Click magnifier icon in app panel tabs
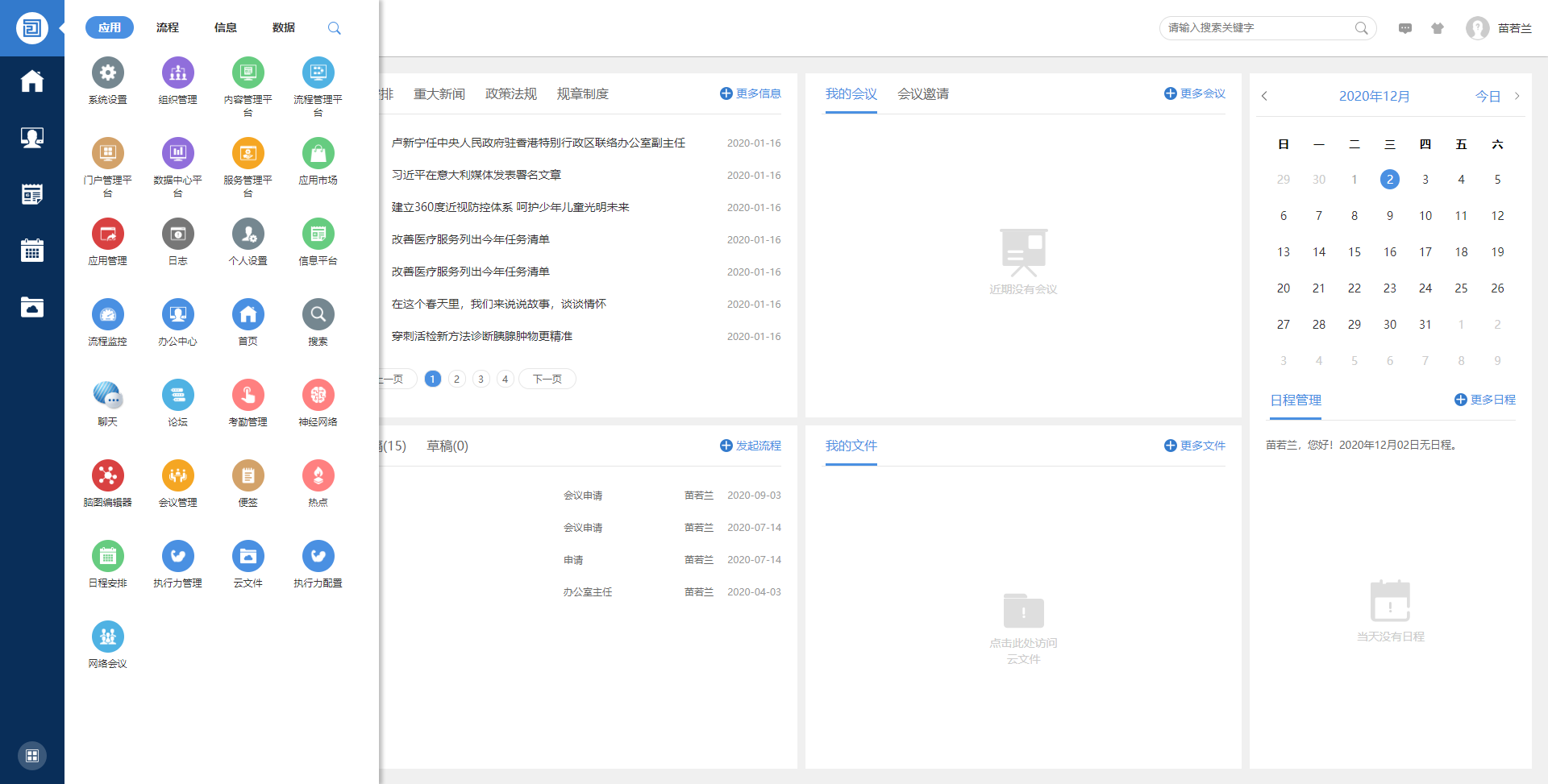Viewport: 1548px width, 784px height. 335,28
